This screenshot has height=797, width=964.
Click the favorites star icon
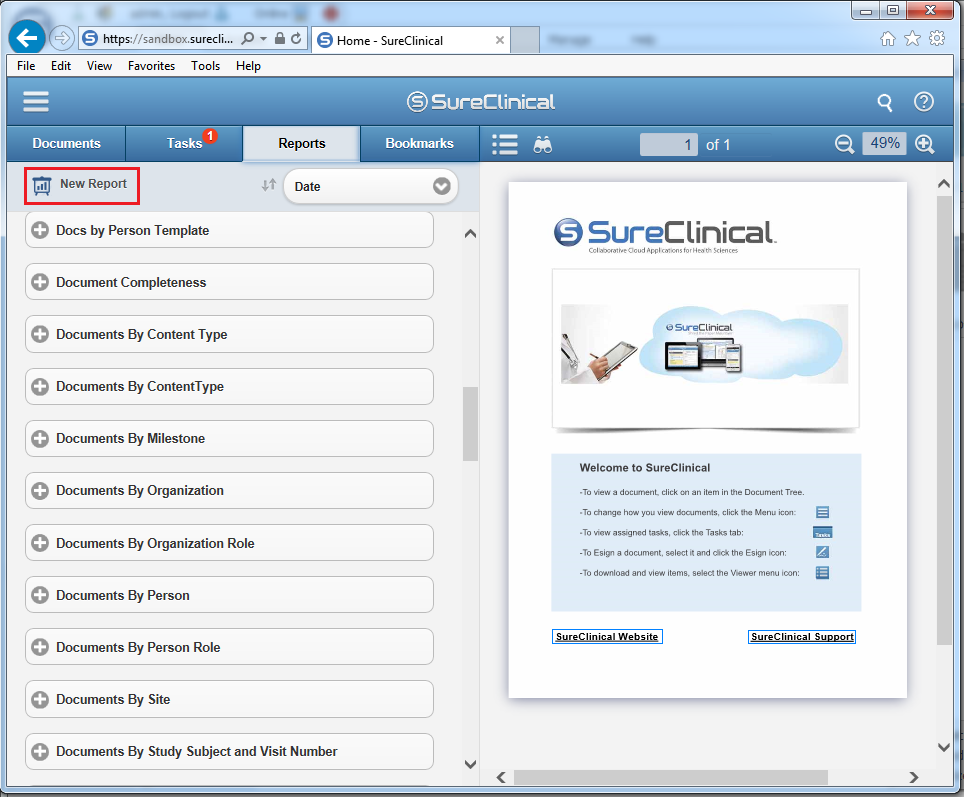tap(912, 39)
